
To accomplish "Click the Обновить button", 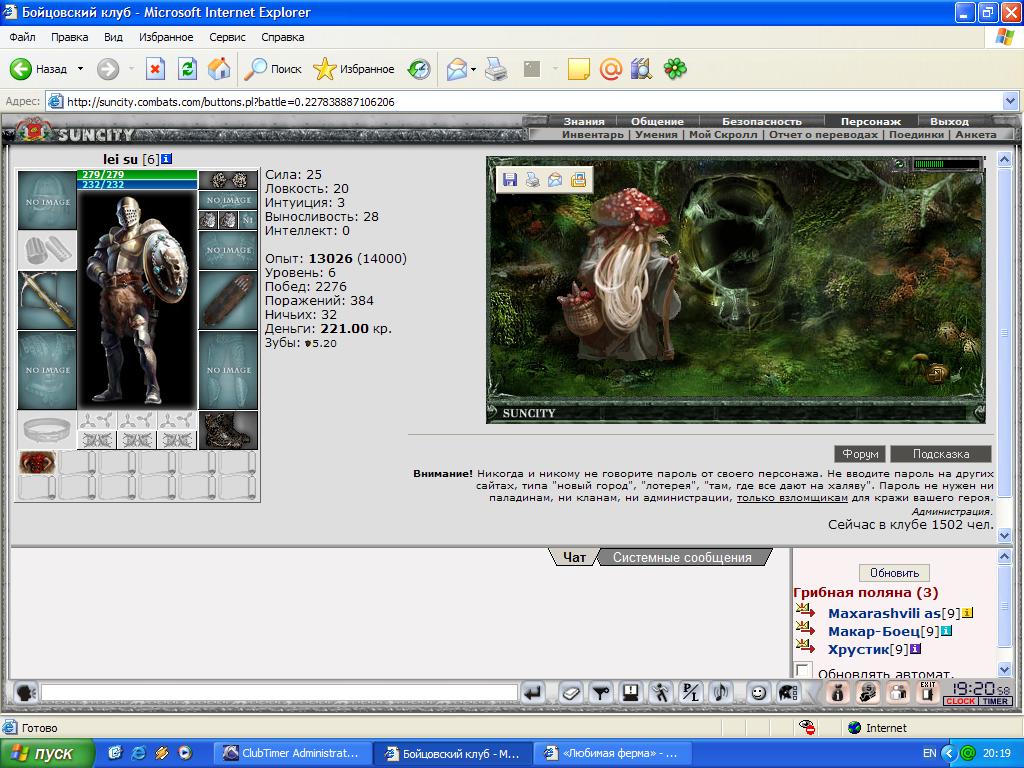I will tap(894, 573).
